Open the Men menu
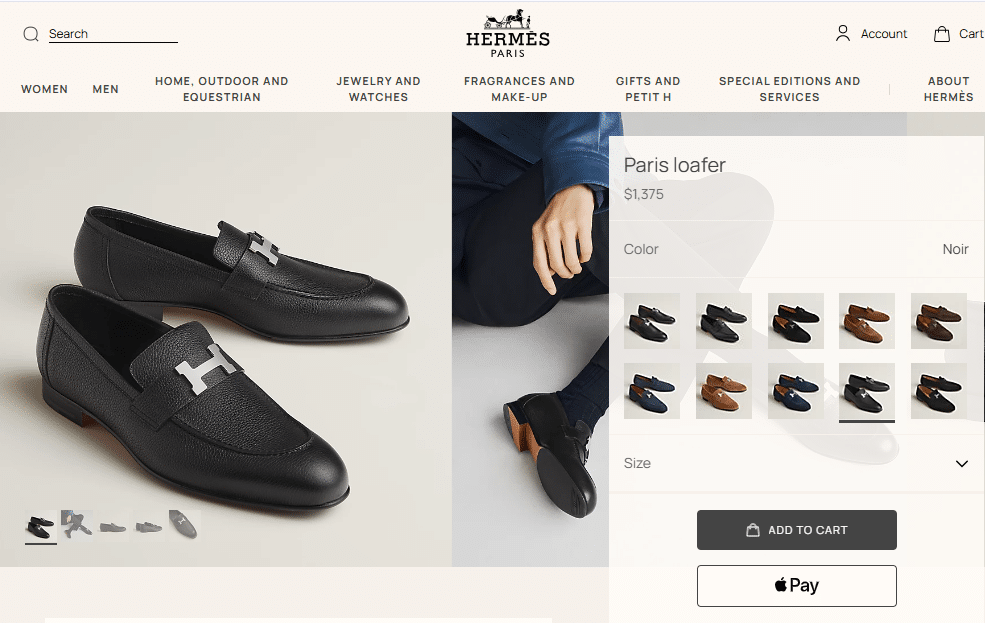 pos(105,89)
